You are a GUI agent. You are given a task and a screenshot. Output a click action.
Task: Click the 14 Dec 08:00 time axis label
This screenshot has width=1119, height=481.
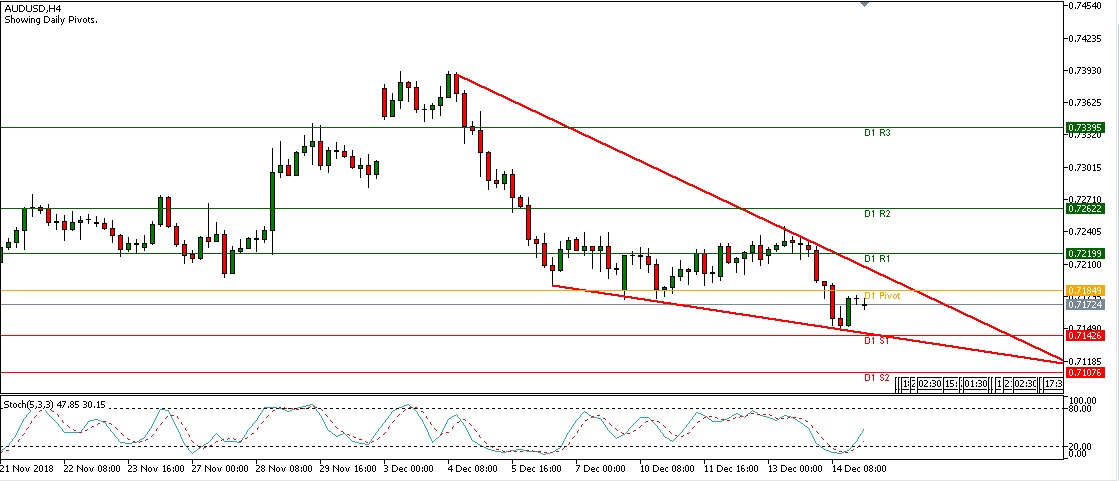858,468
